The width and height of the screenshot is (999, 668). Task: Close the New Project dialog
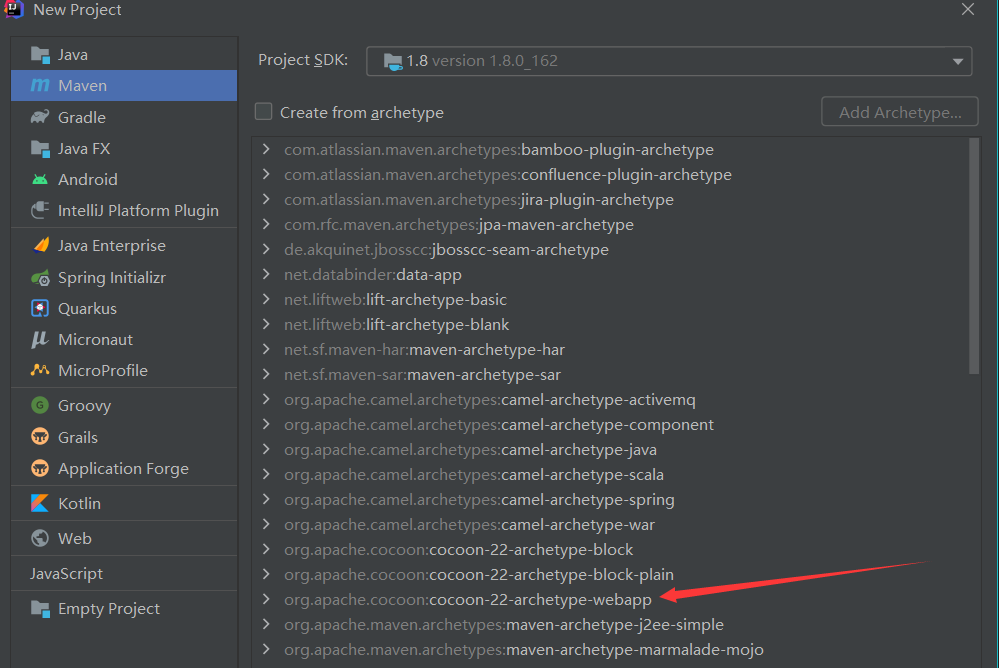coord(968,10)
